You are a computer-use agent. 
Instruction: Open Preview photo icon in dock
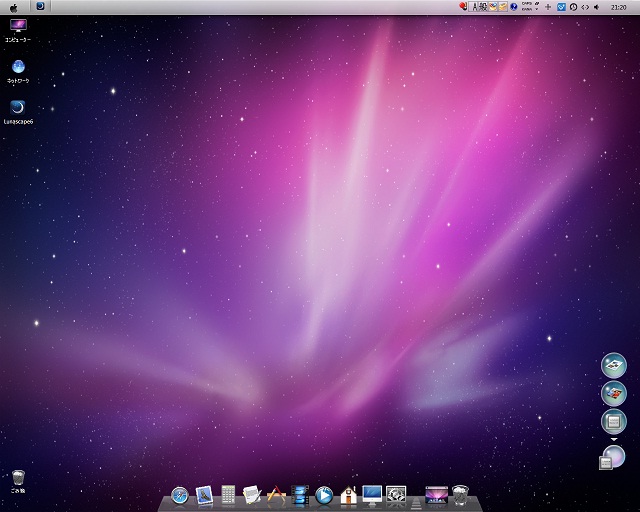tap(204, 495)
